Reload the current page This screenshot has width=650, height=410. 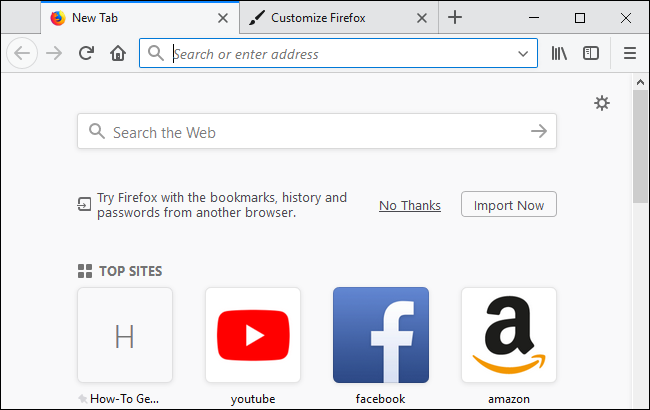87,54
